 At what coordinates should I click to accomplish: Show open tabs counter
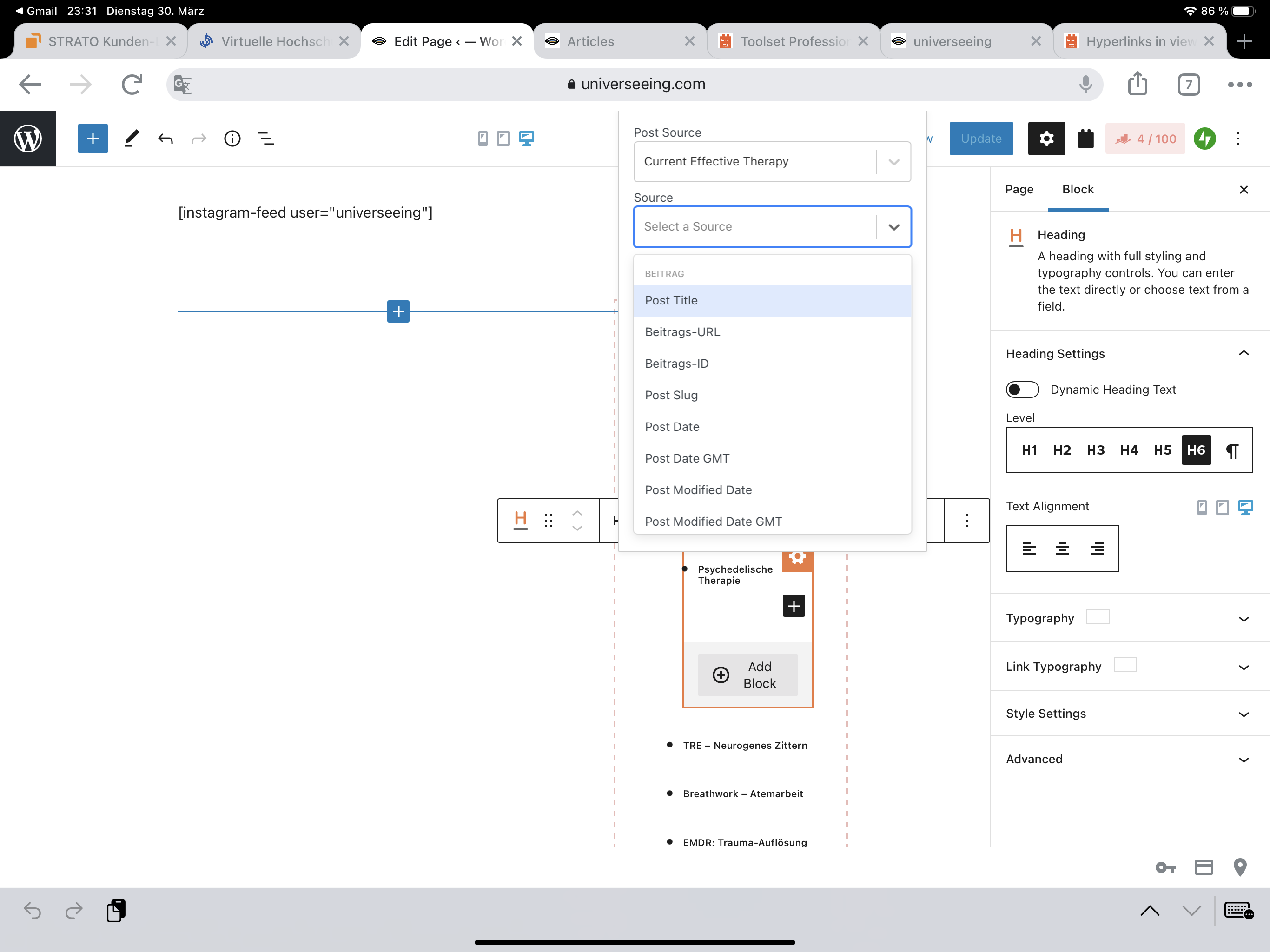point(1189,85)
